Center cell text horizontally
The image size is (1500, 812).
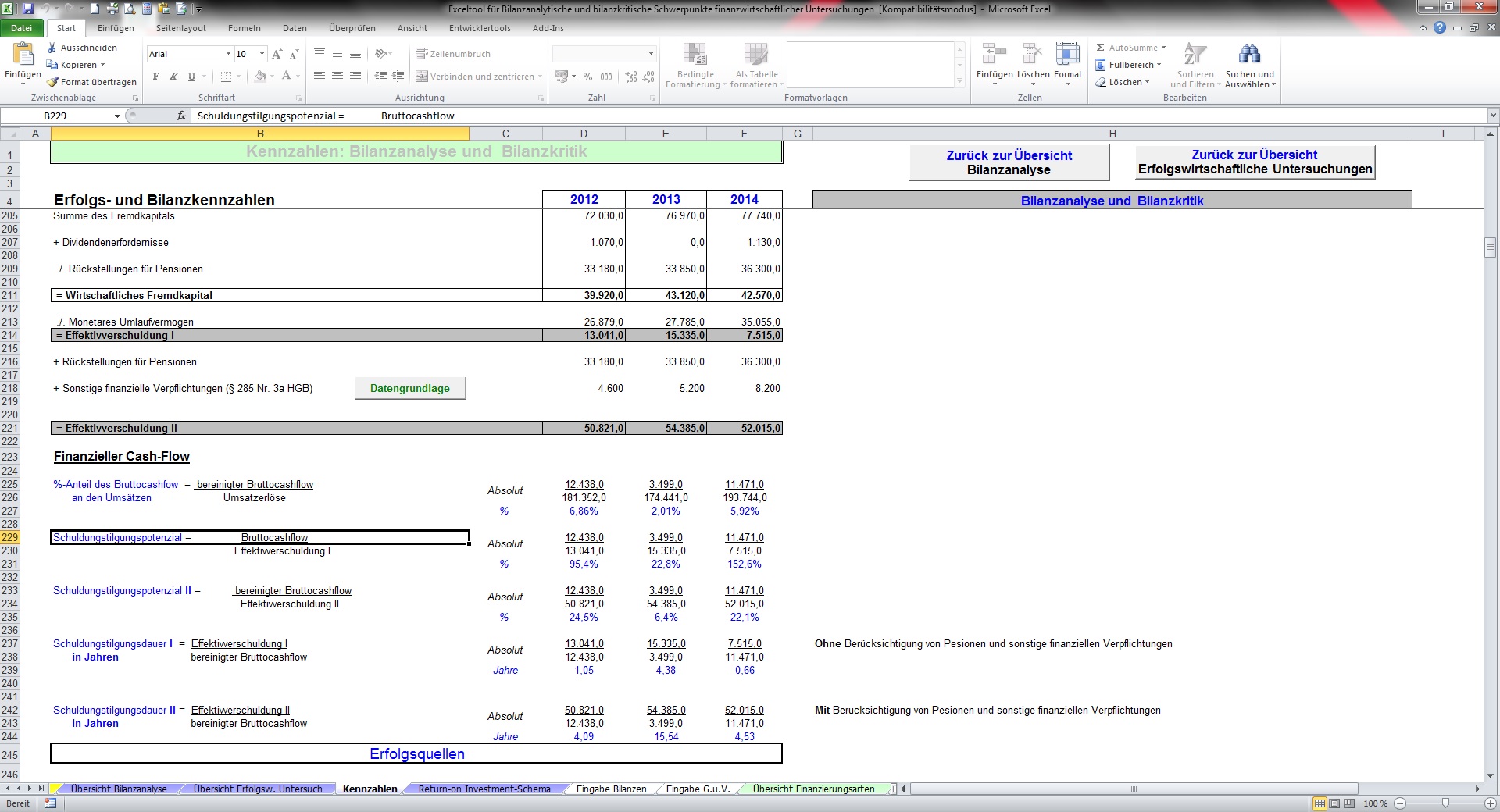click(x=337, y=77)
